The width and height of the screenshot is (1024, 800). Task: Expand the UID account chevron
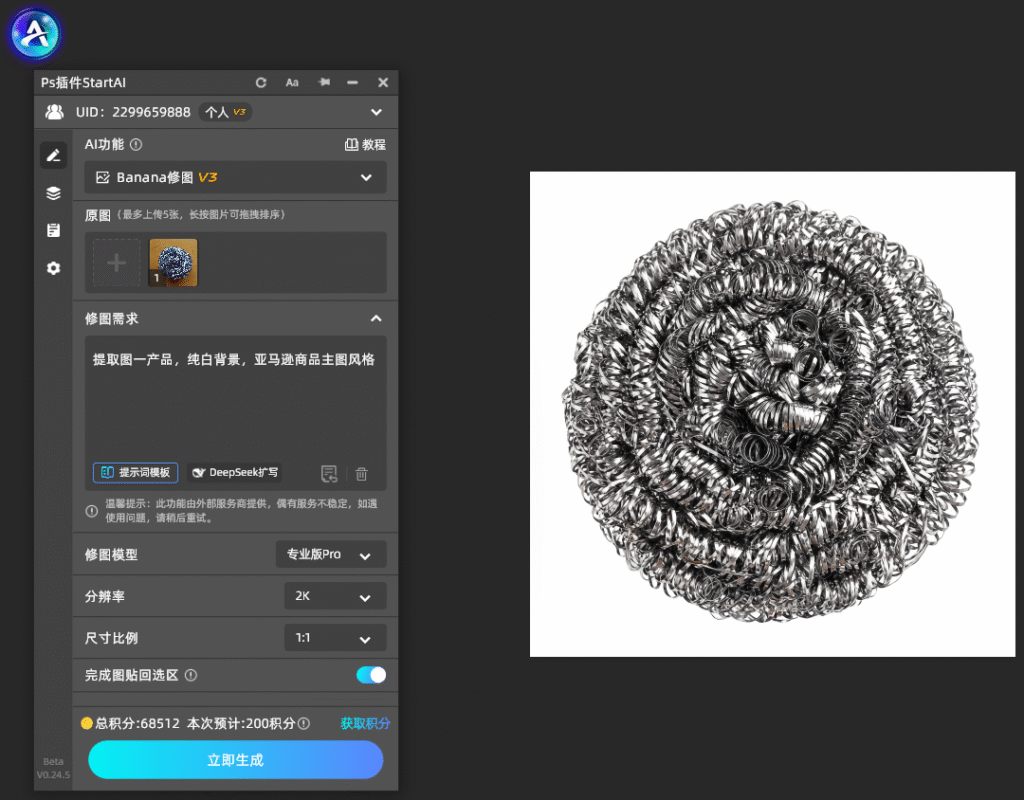(376, 112)
